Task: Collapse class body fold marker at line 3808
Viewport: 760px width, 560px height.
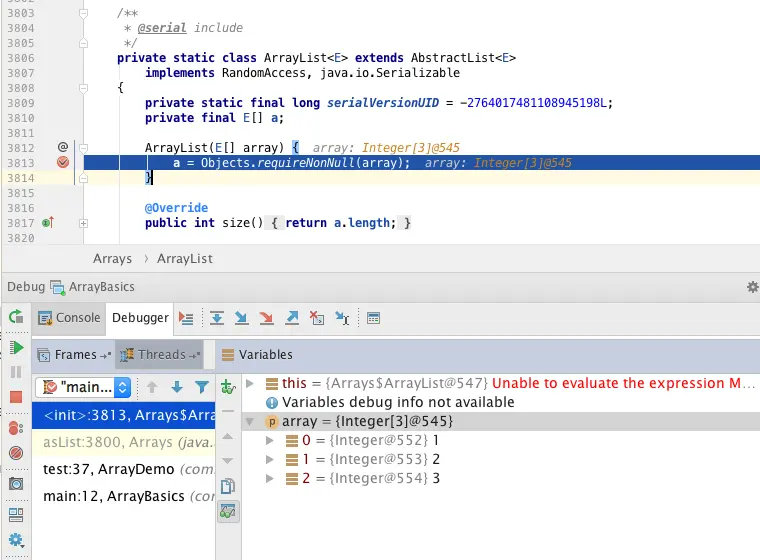Action: coord(83,88)
